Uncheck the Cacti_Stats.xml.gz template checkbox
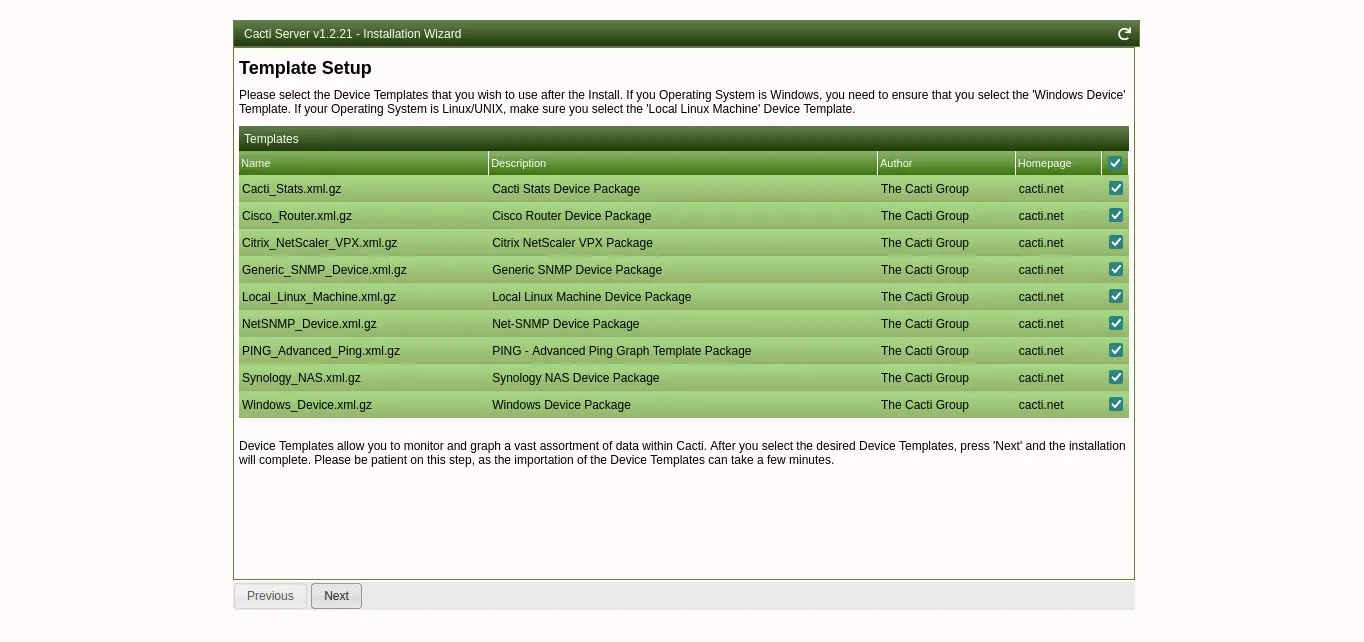 1116,188
